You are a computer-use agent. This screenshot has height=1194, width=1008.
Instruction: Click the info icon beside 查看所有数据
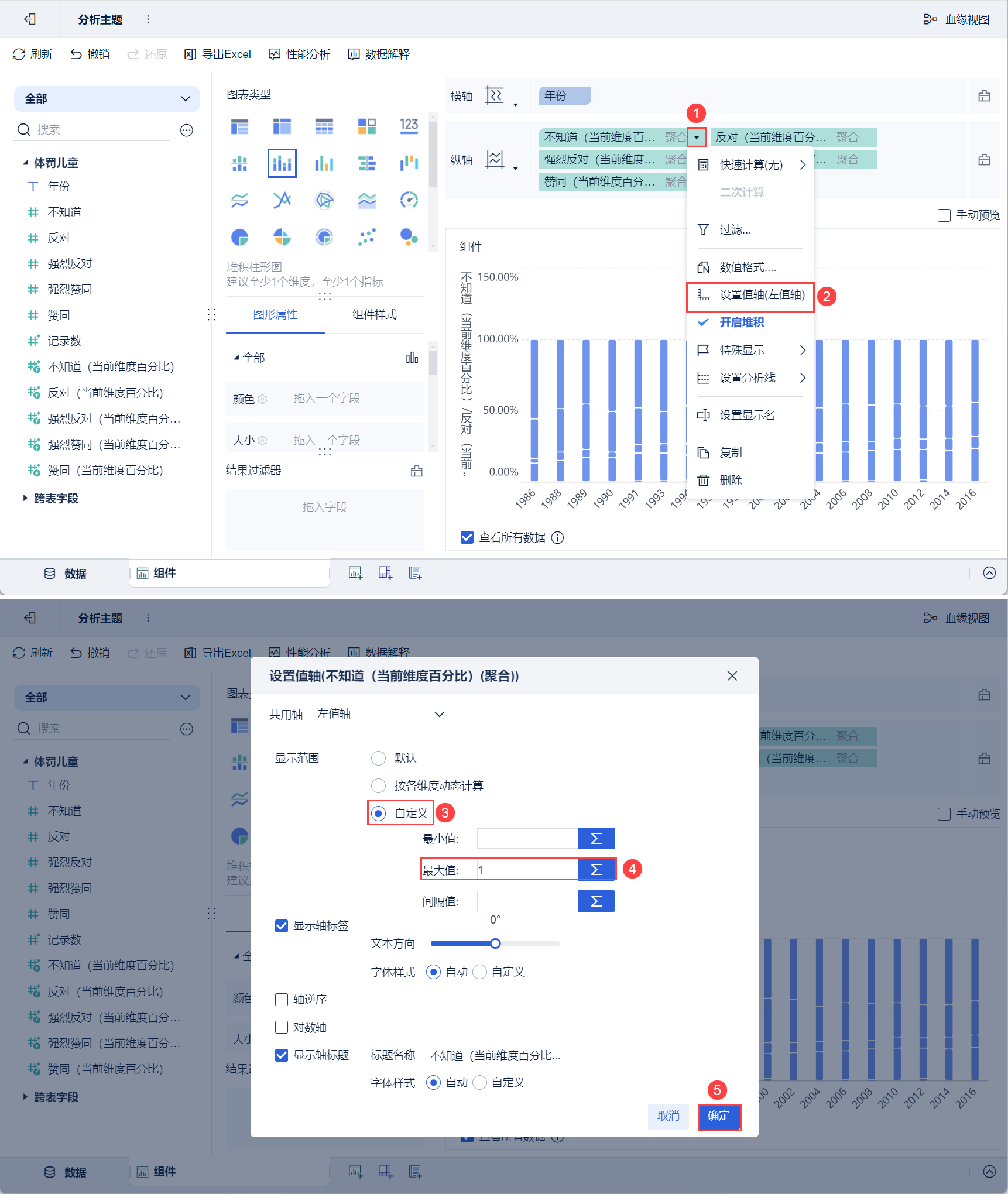coord(558,537)
